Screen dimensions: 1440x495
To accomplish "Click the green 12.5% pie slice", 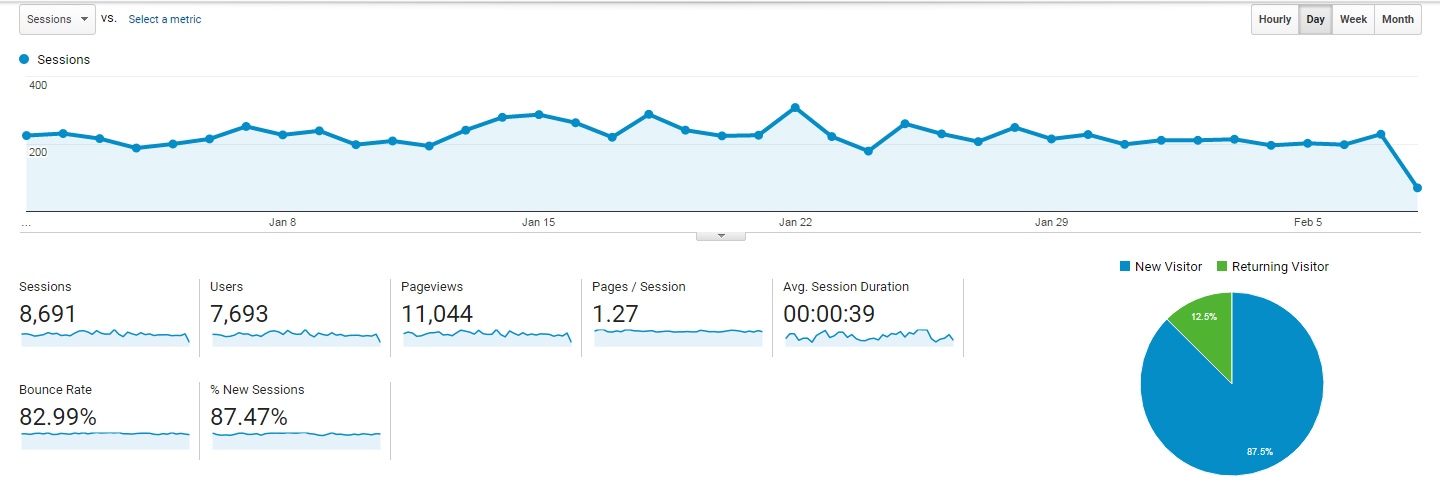I will coord(1207,323).
